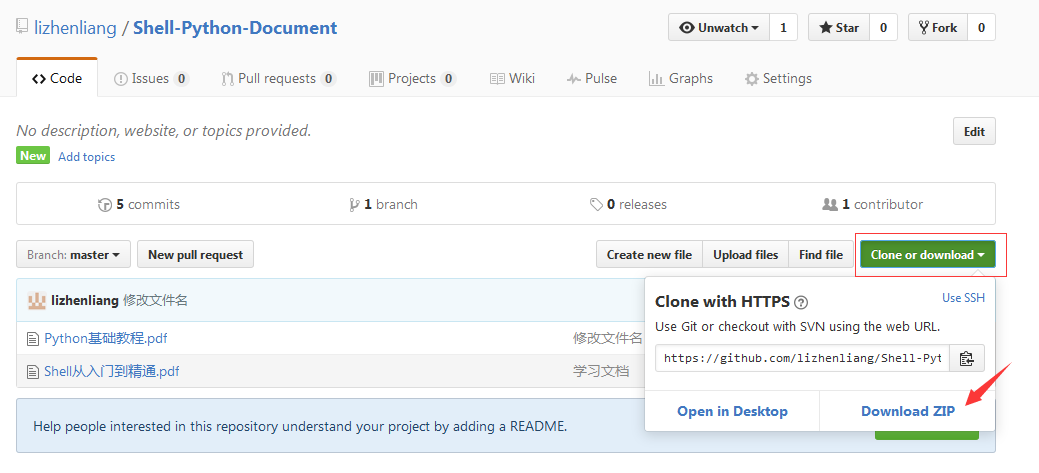
Task: Click the file icon next to Shell从入门到精通.pdf
Action: (x=33, y=372)
